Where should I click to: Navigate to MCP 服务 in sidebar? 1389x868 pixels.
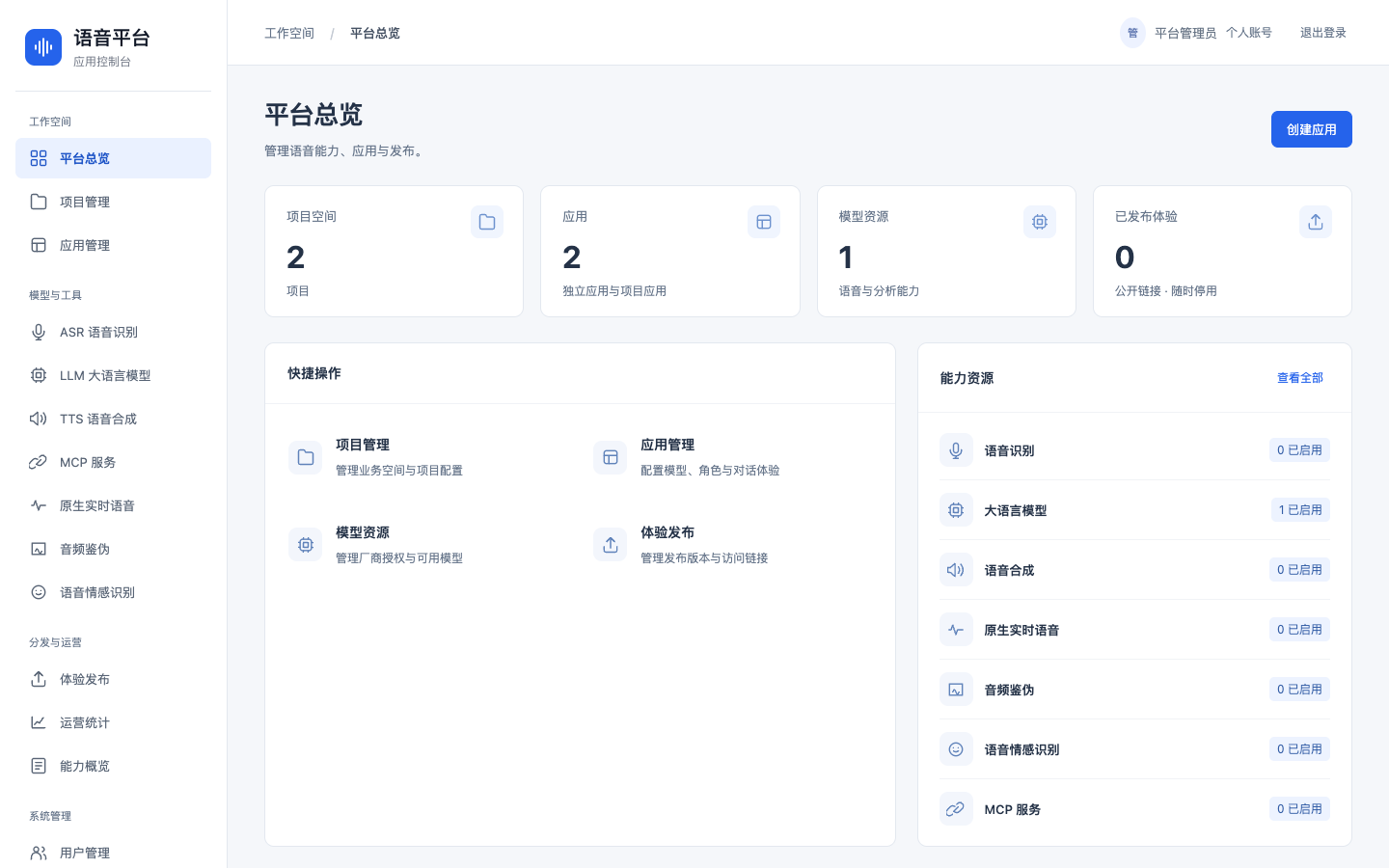tap(113, 462)
